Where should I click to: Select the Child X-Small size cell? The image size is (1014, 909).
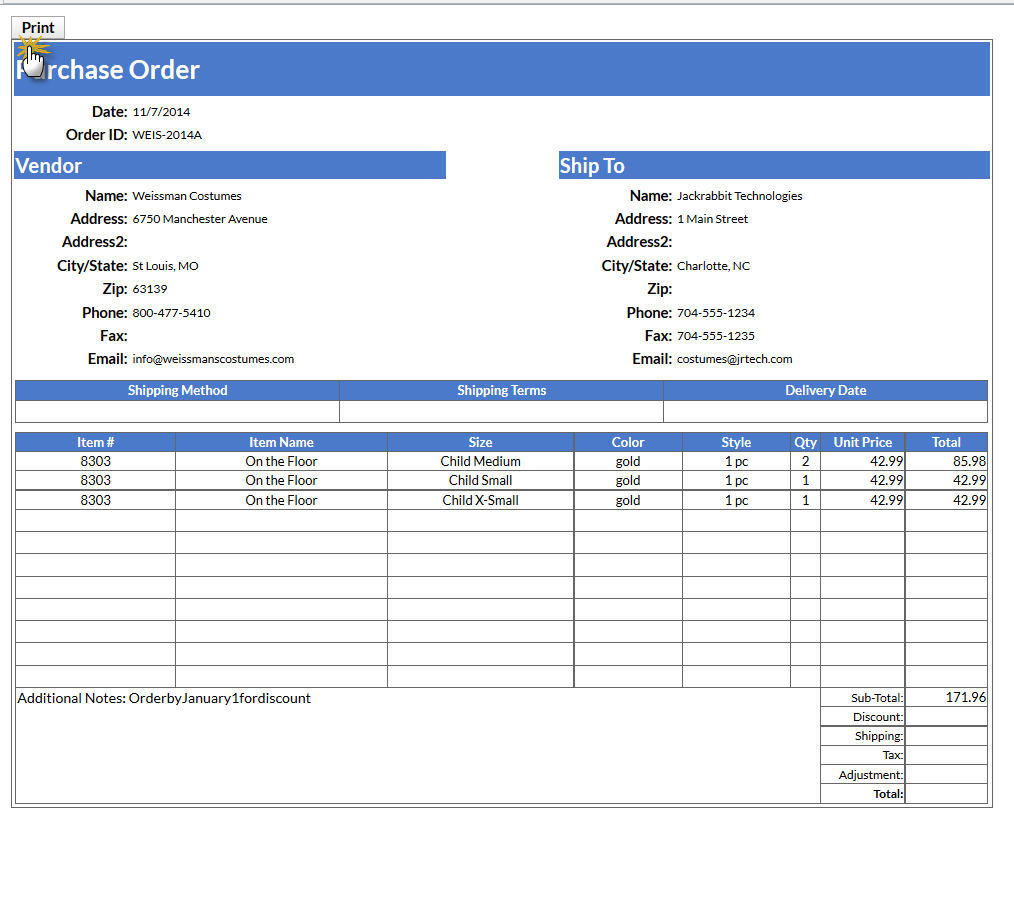tap(480, 500)
